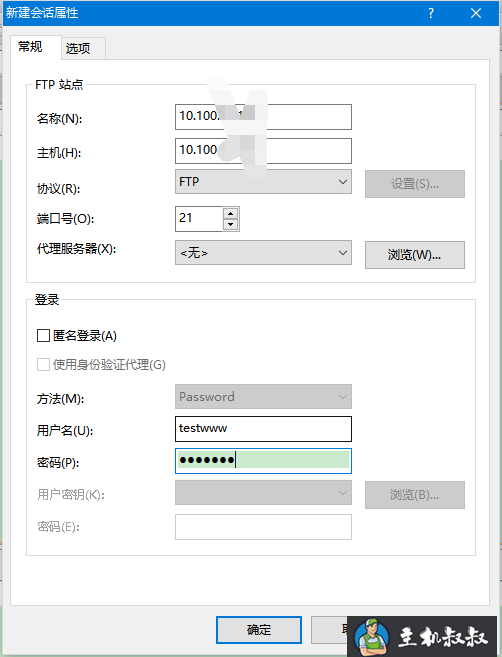Open the 协议(R) FTP dropdown

tap(263, 182)
